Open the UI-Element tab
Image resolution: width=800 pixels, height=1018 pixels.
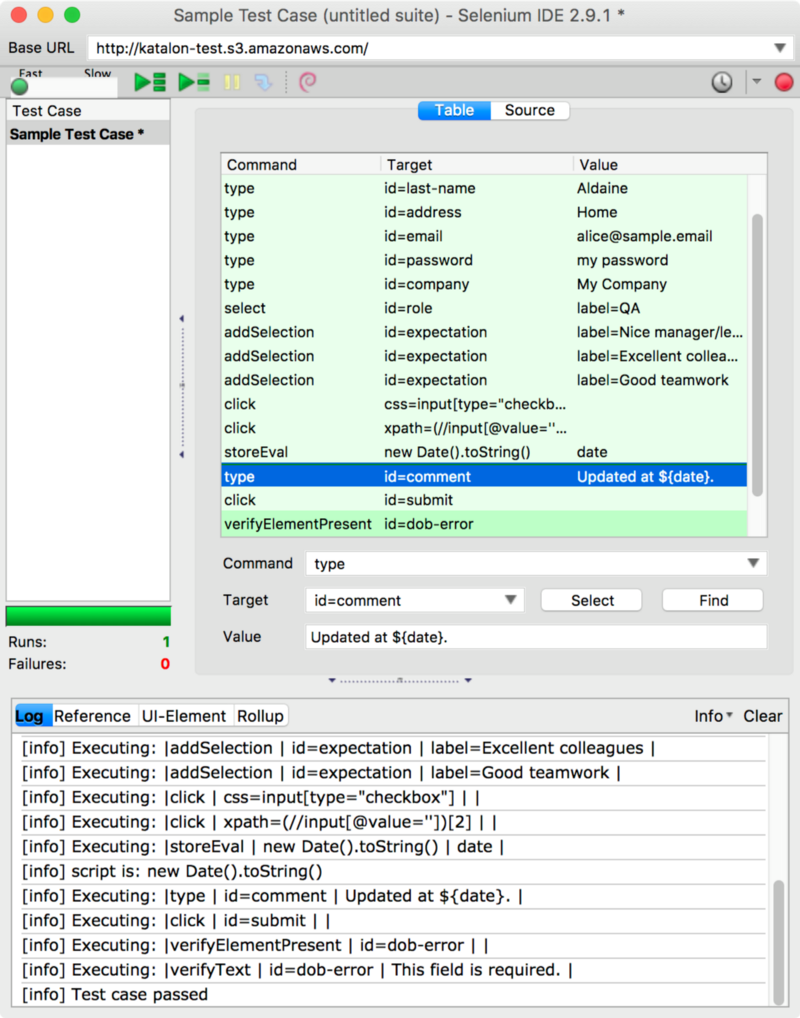(x=184, y=716)
